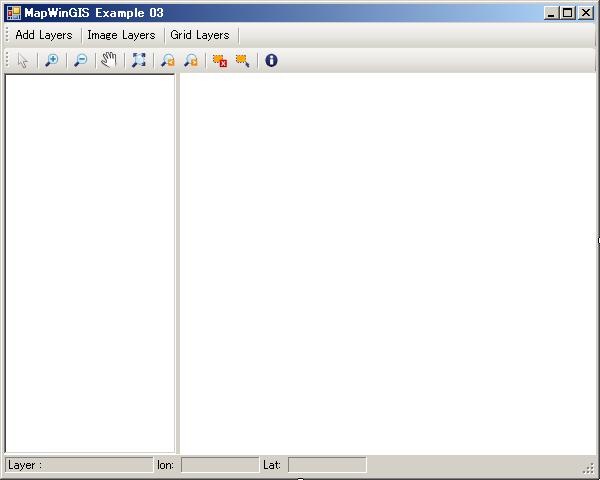Screen dimensions: 600x480
Task: Click inside the empty layer legend panel
Action: [x=90, y=260]
